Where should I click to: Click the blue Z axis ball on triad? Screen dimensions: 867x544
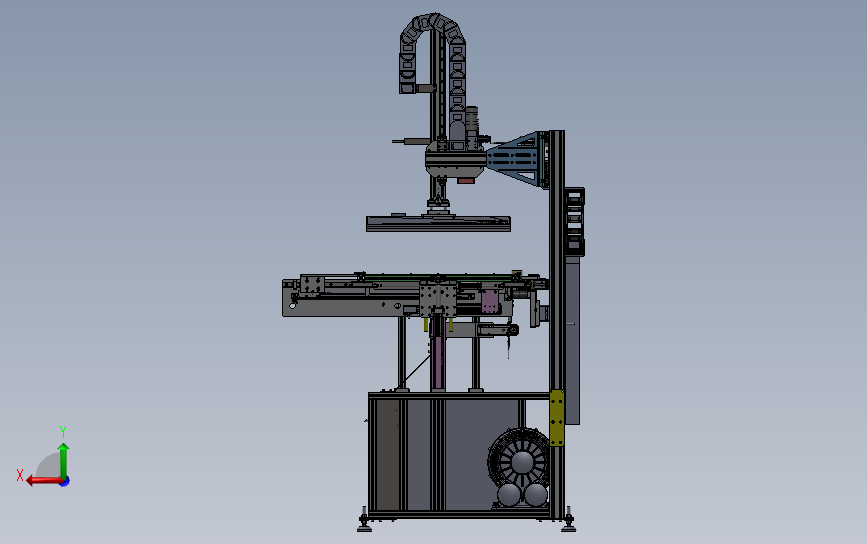pyautogui.click(x=65, y=482)
